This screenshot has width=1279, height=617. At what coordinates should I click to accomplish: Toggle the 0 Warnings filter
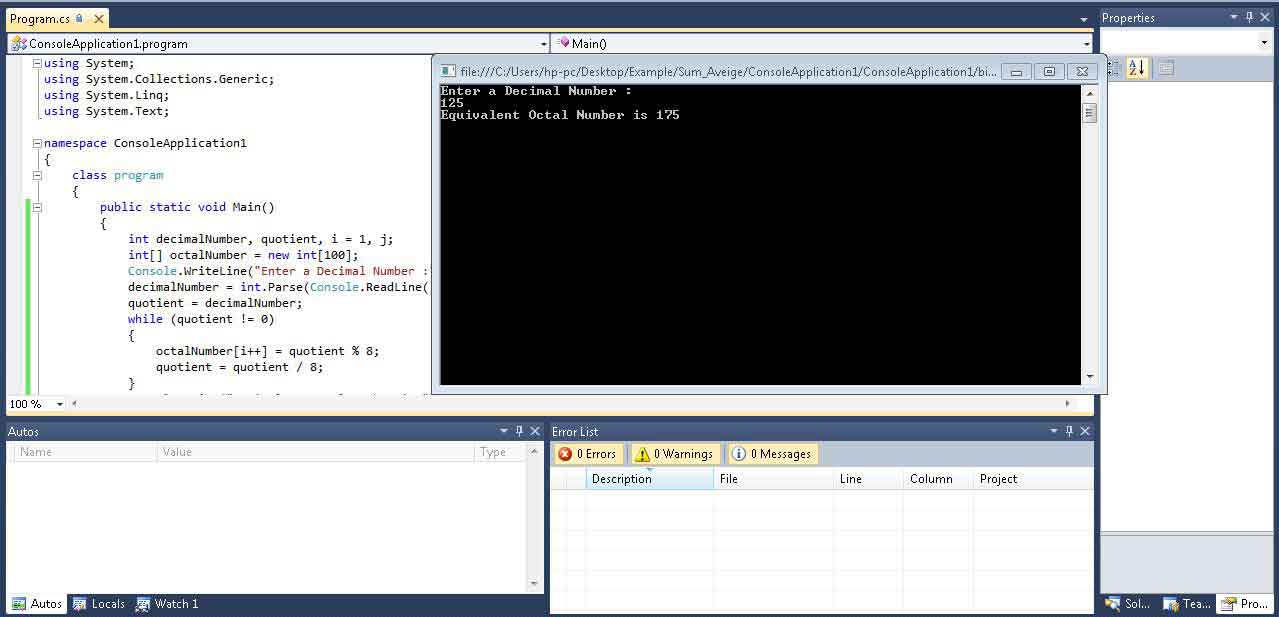pos(676,454)
